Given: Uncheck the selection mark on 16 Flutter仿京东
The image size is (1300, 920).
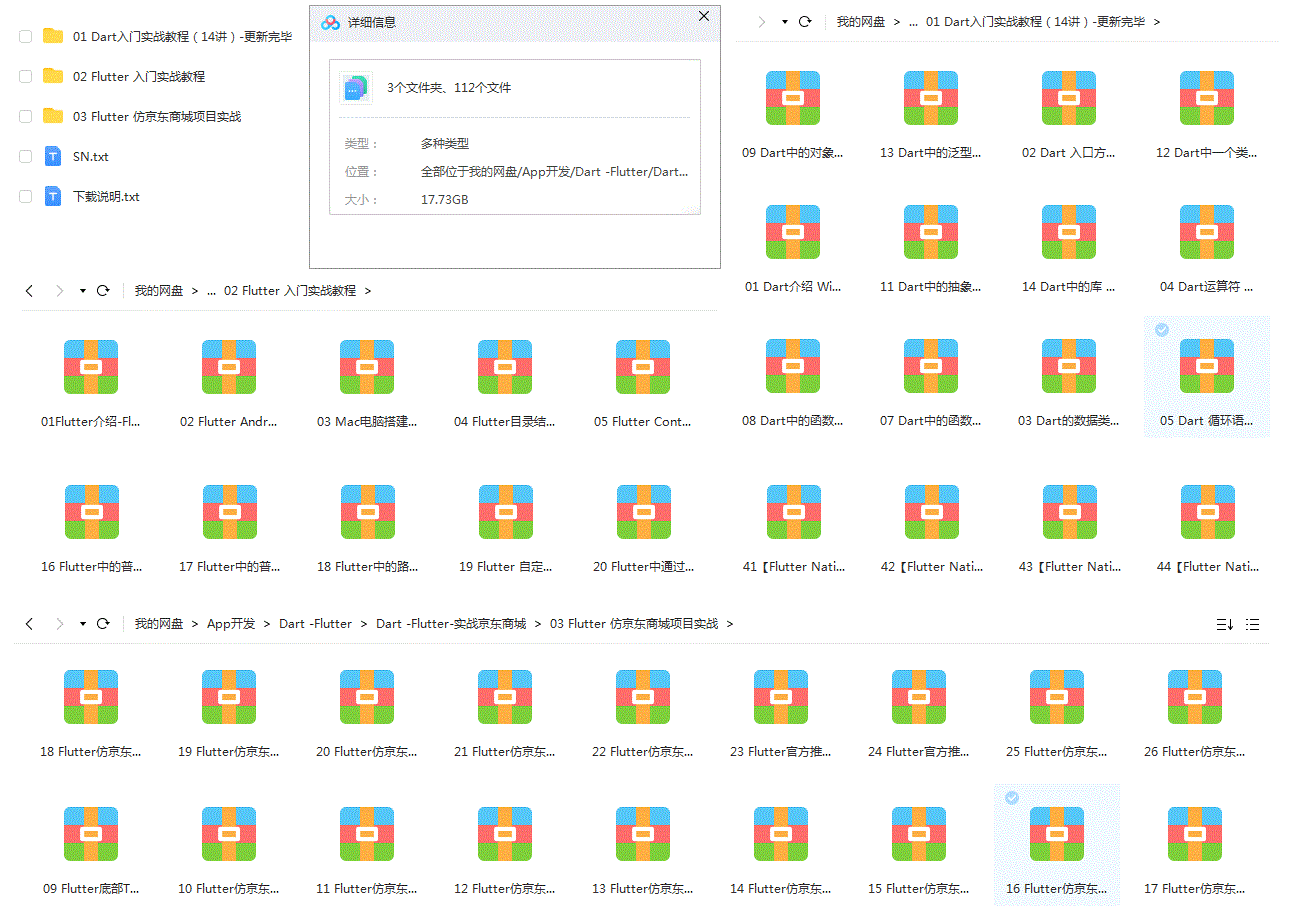Looking at the screenshot, I should coord(1011,797).
